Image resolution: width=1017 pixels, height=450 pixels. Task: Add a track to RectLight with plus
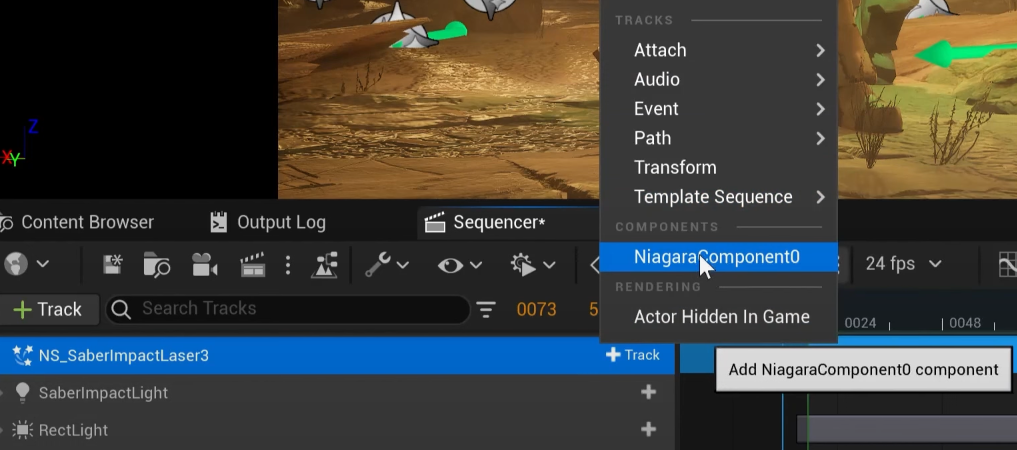click(x=648, y=429)
